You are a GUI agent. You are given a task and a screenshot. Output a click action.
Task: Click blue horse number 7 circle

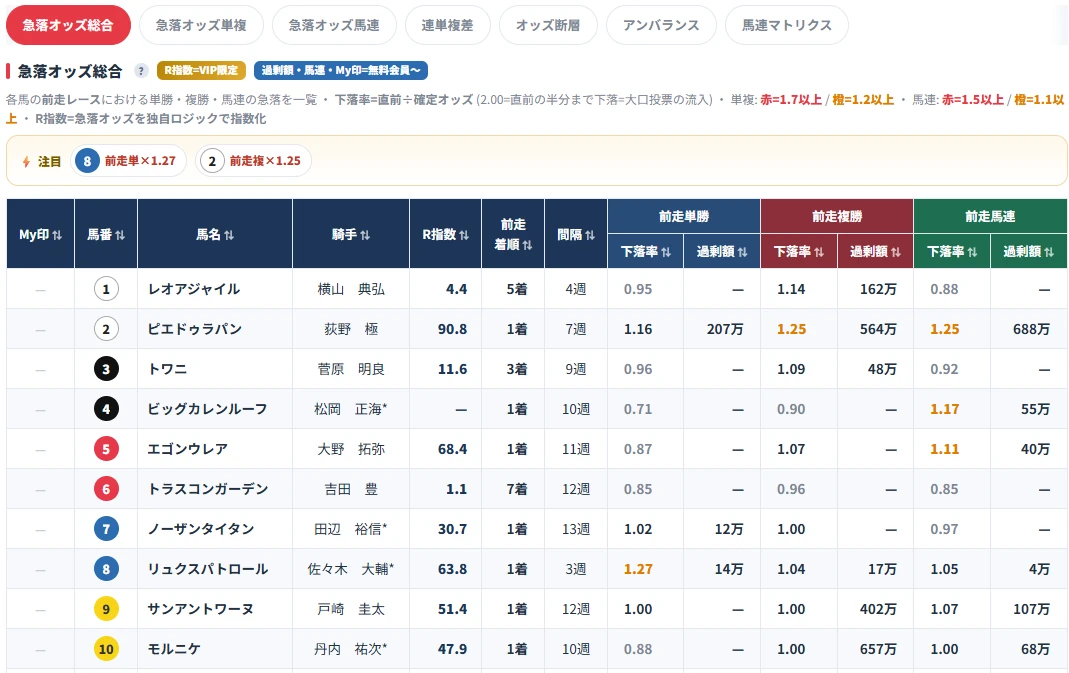106,529
